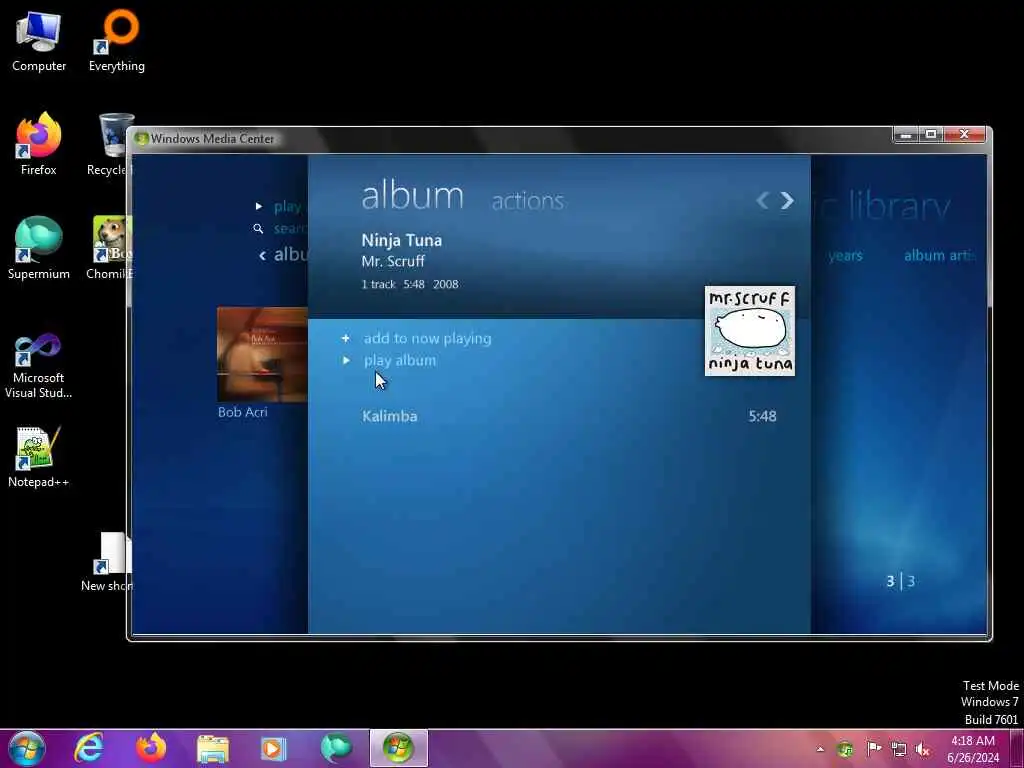Select the years category in music library
1024x768 pixels.
click(x=845, y=255)
